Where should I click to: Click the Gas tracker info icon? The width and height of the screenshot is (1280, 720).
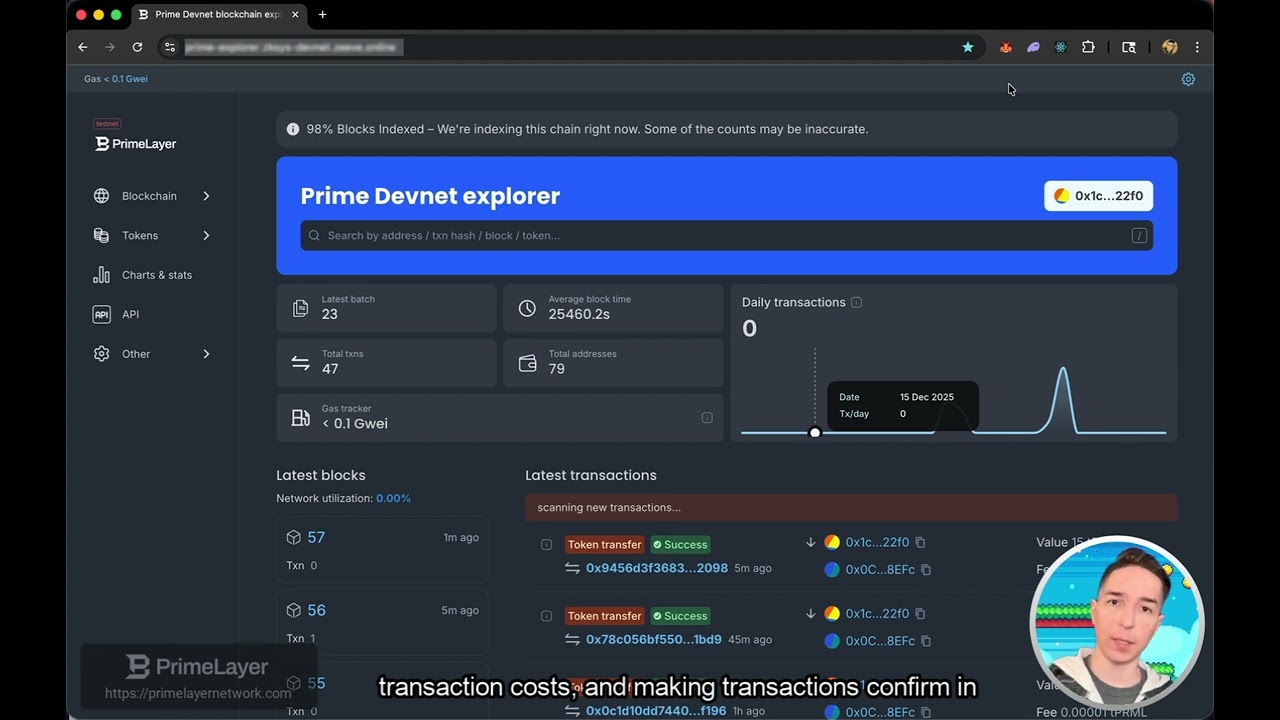[x=707, y=418]
